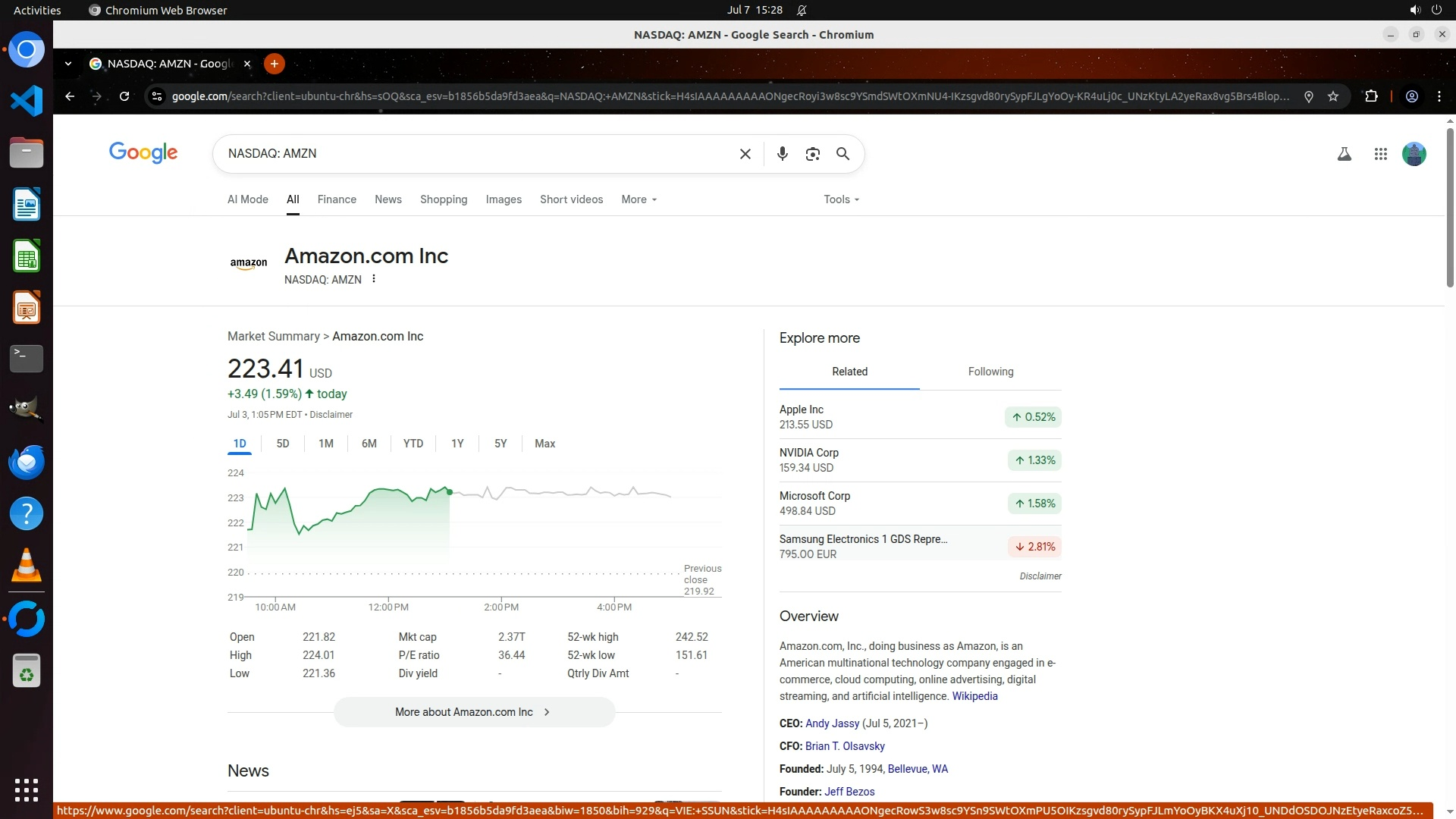This screenshot has width=1456, height=819.
Task: Open Google apps grid menu
Action: (1380, 154)
